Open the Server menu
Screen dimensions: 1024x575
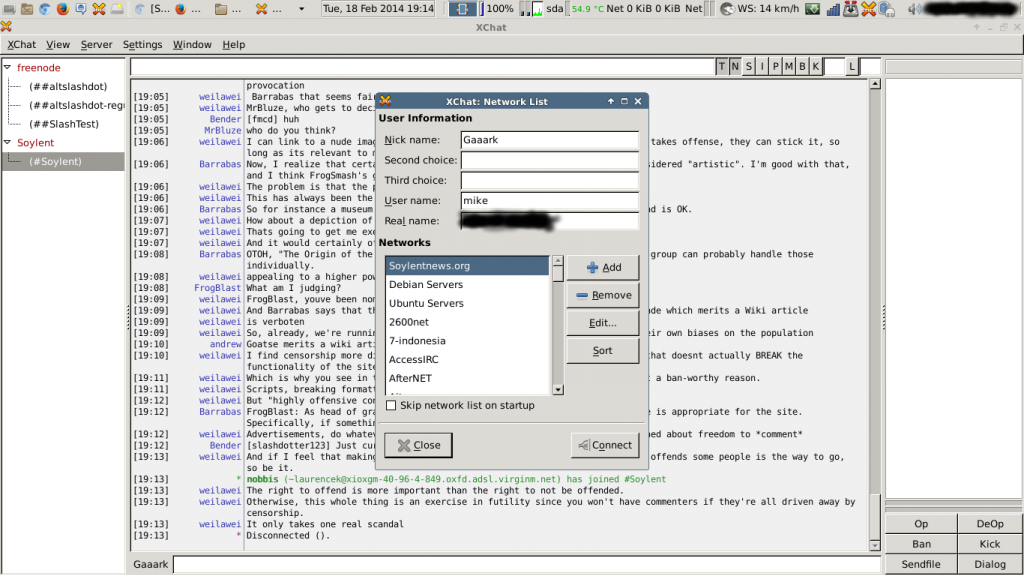click(x=96, y=45)
